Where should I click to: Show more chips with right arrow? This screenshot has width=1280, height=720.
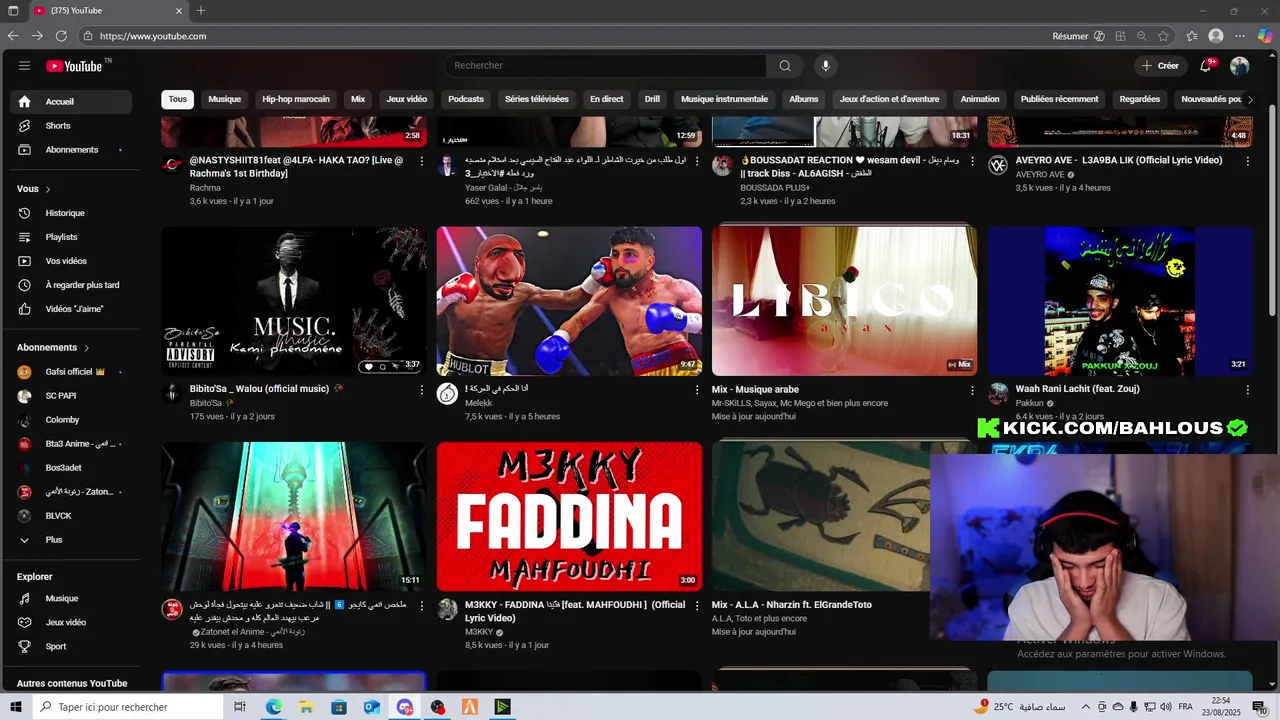[1250, 99]
